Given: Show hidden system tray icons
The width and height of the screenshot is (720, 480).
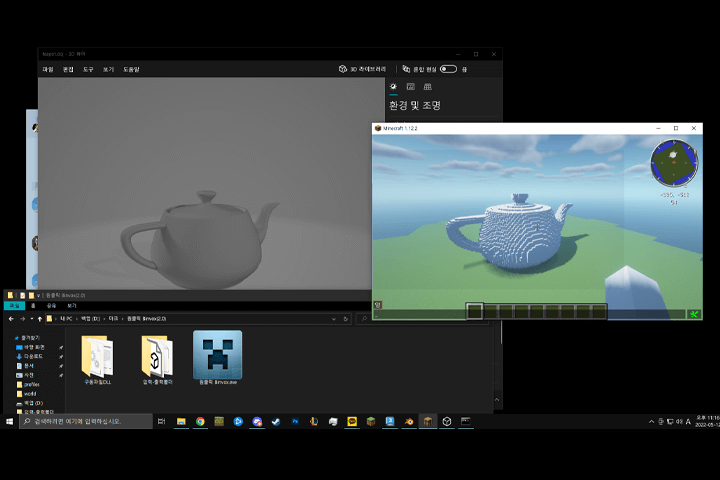Looking at the screenshot, I should (x=651, y=421).
